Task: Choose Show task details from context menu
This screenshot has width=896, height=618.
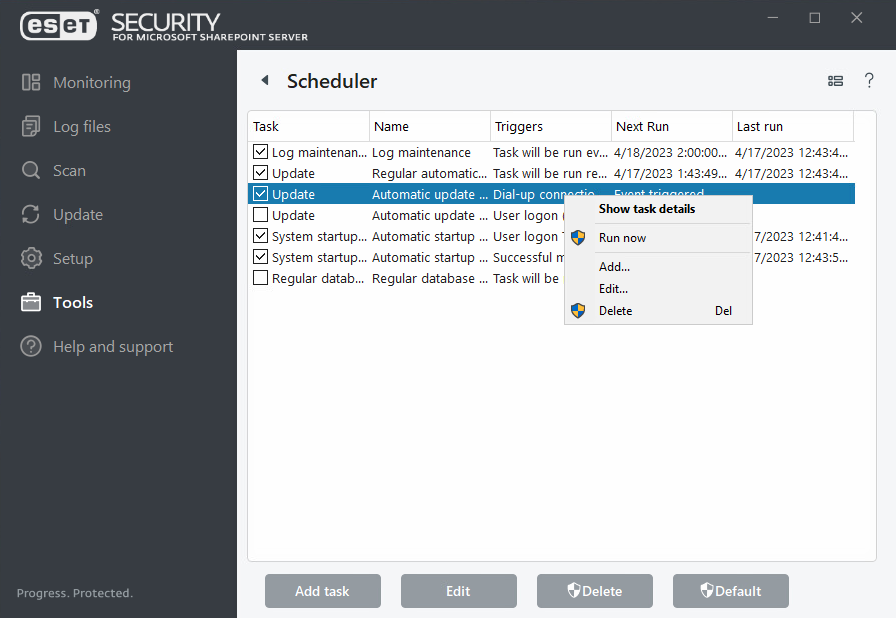Action: (646, 209)
